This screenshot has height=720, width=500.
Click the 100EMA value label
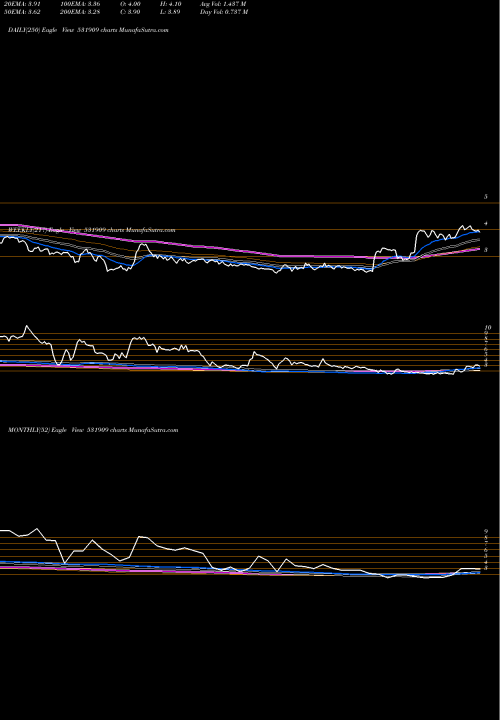[x=80, y=3]
